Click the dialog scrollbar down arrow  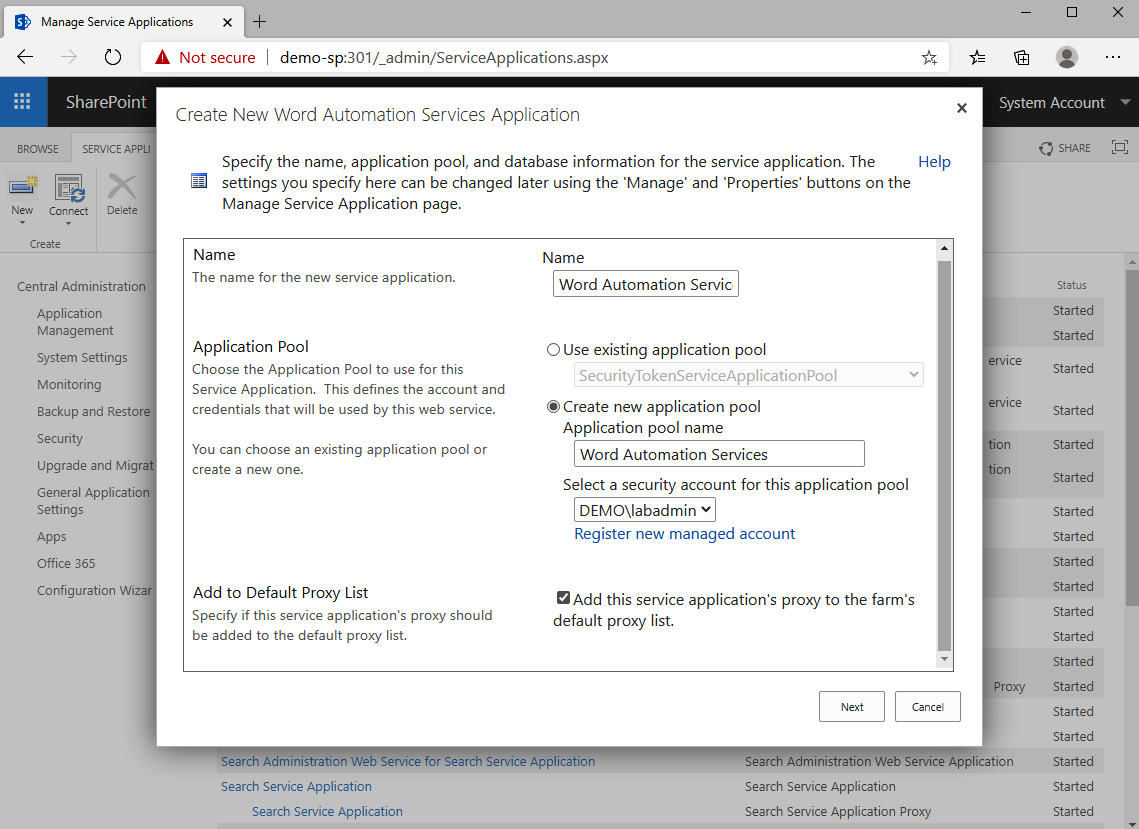(x=944, y=659)
